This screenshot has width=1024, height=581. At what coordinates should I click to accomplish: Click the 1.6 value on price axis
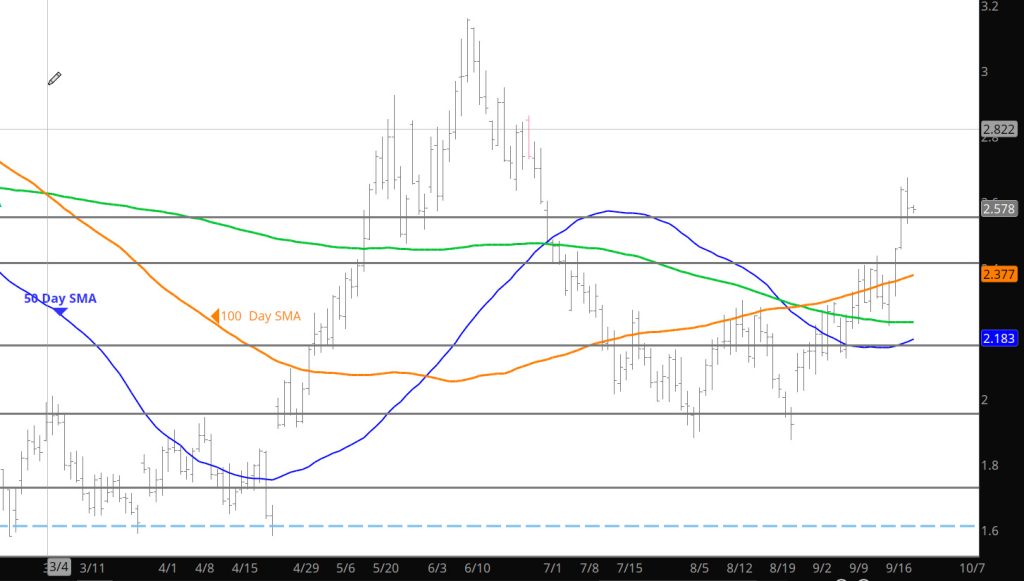[x=992, y=531]
